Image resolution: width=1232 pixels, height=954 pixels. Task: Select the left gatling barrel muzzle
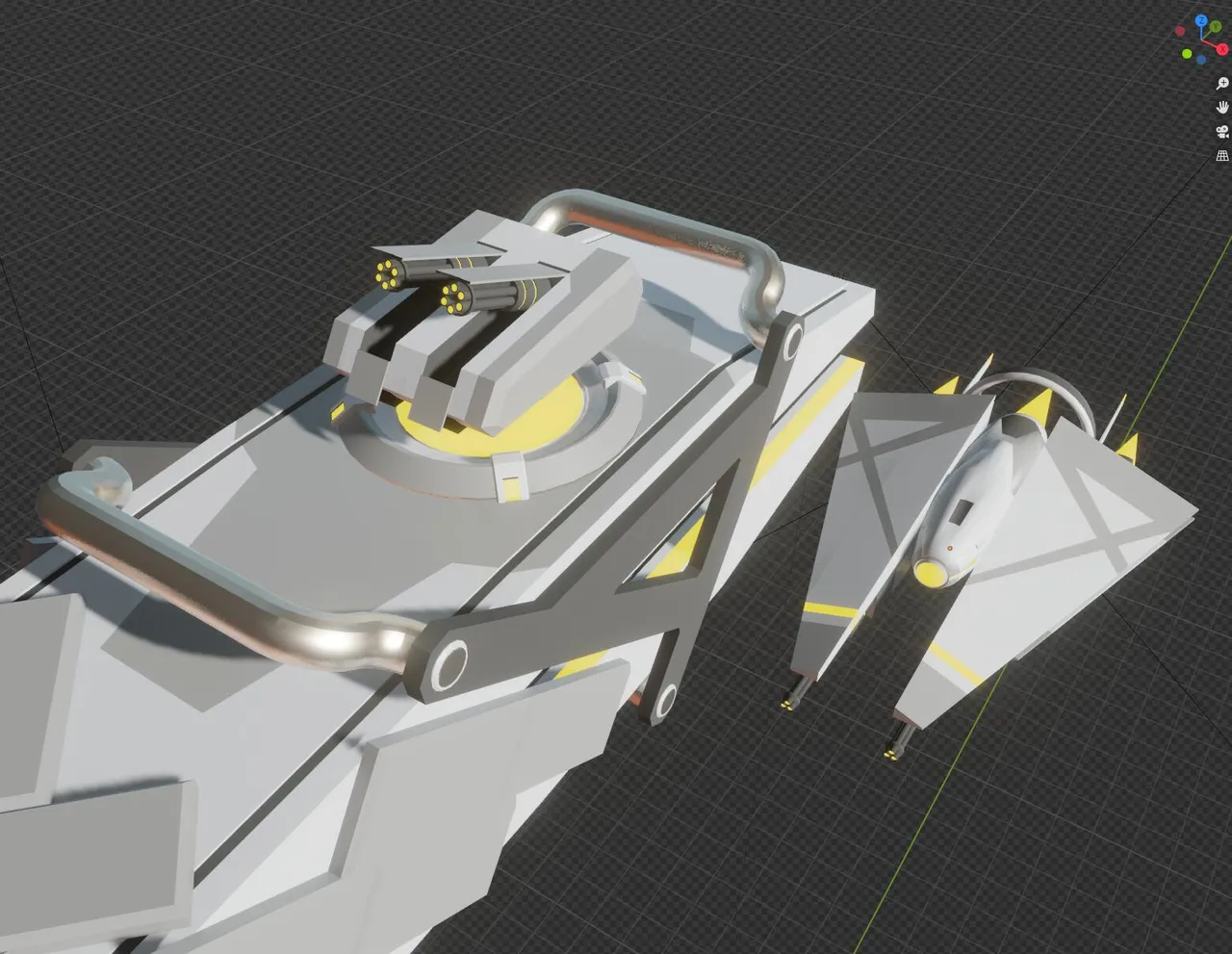pos(388,273)
